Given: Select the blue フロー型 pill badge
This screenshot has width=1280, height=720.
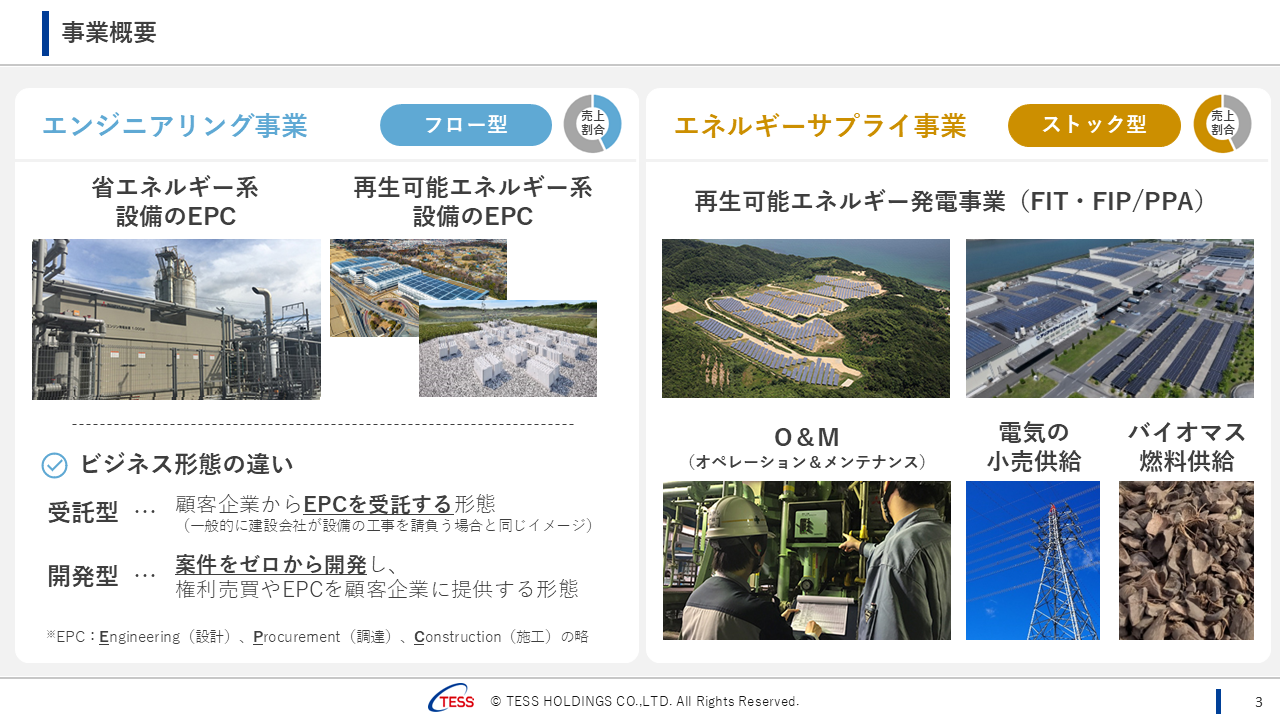Looking at the screenshot, I should [465, 125].
